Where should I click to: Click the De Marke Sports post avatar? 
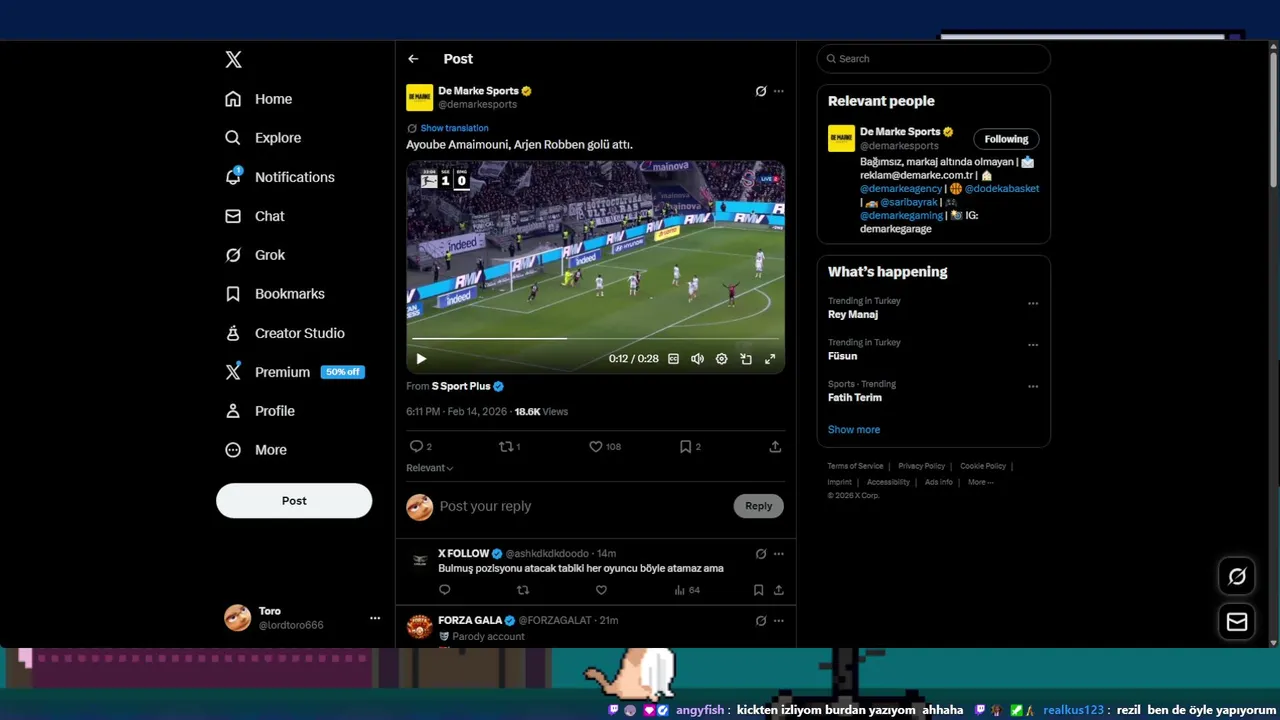420,97
